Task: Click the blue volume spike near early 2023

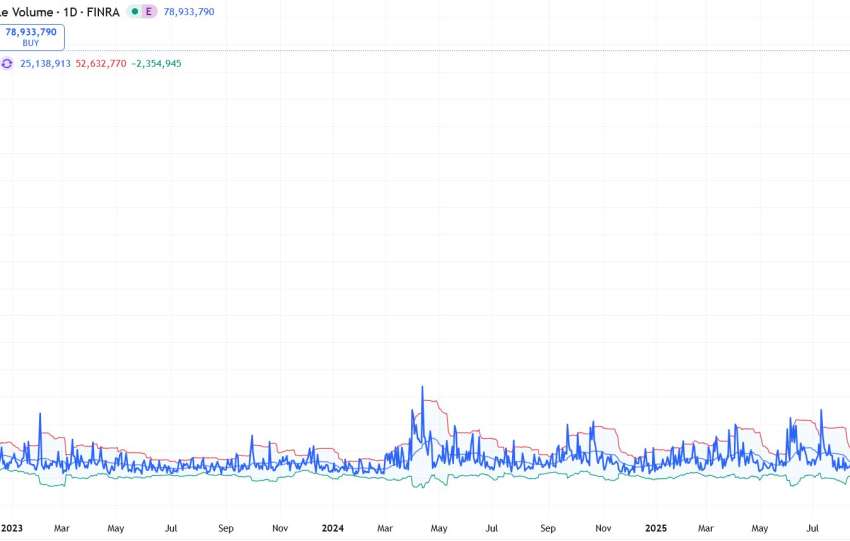Action: click(x=40, y=414)
